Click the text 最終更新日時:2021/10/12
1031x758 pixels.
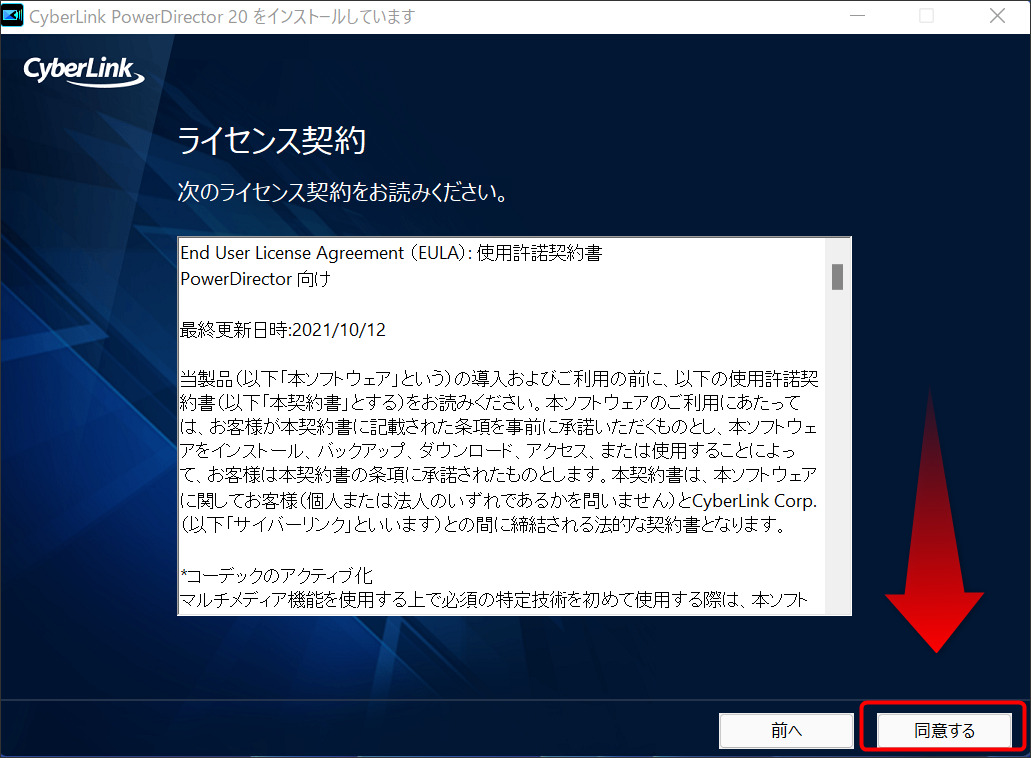283,329
